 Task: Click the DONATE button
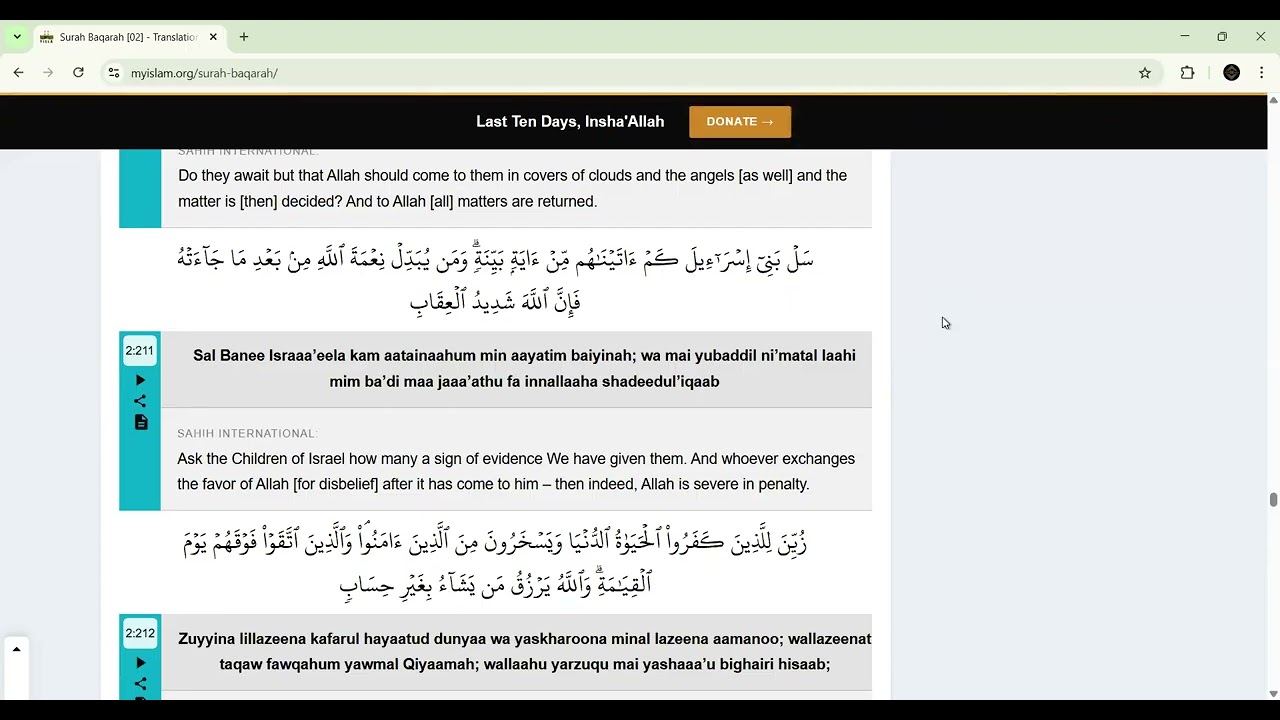740,122
